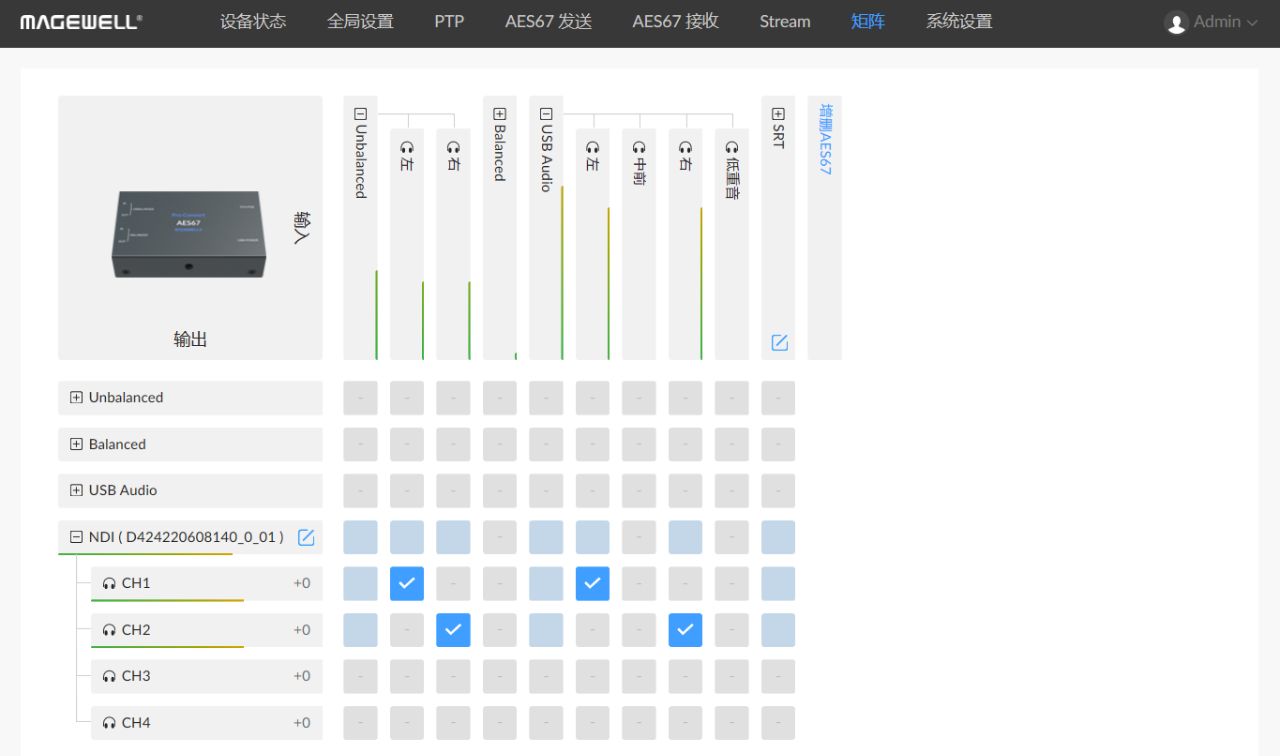Collapse the NDI output group
The image size is (1280, 756).
(76, 537)
